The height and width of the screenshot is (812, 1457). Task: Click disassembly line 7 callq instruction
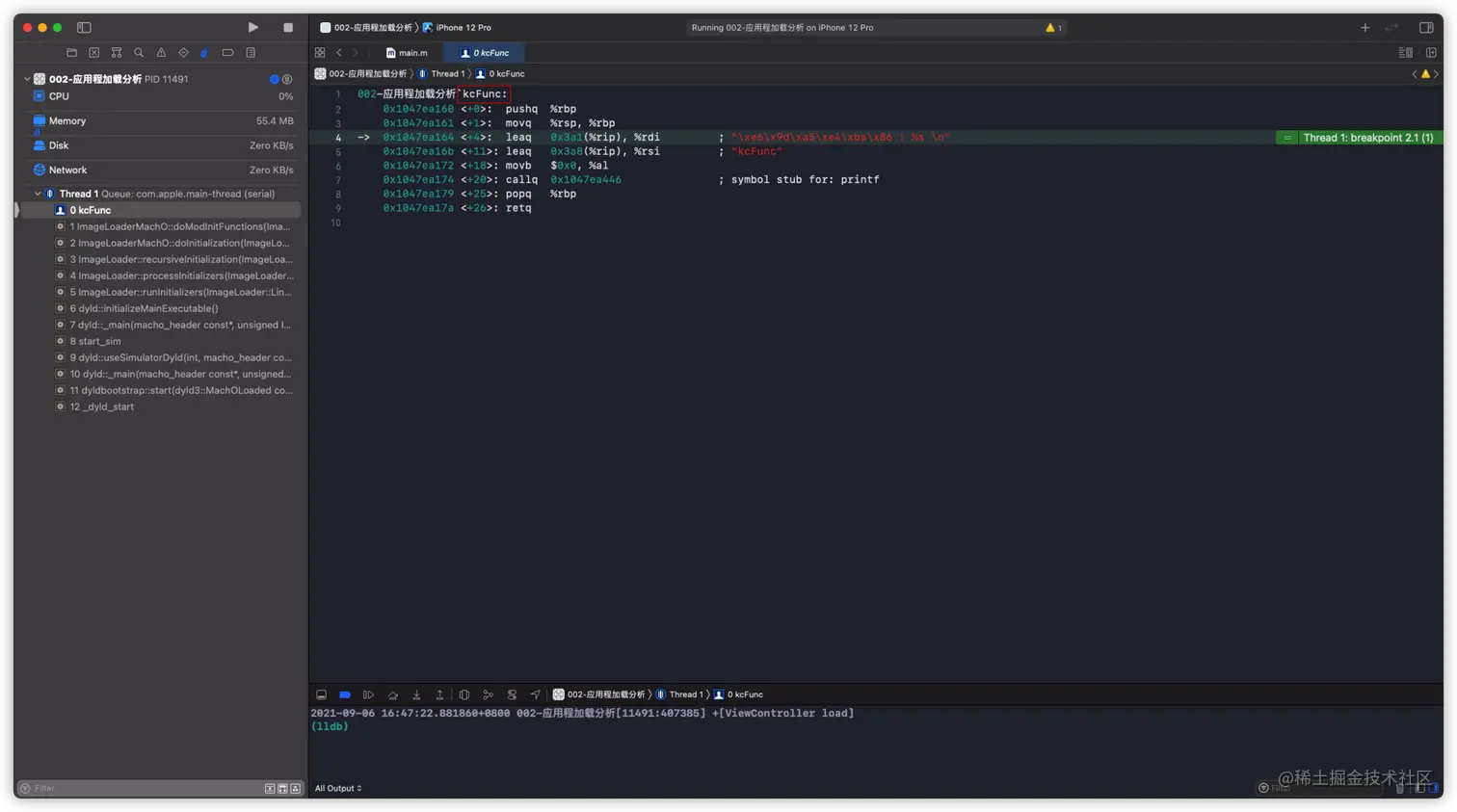pyautogui.click(x=631, y=180)
